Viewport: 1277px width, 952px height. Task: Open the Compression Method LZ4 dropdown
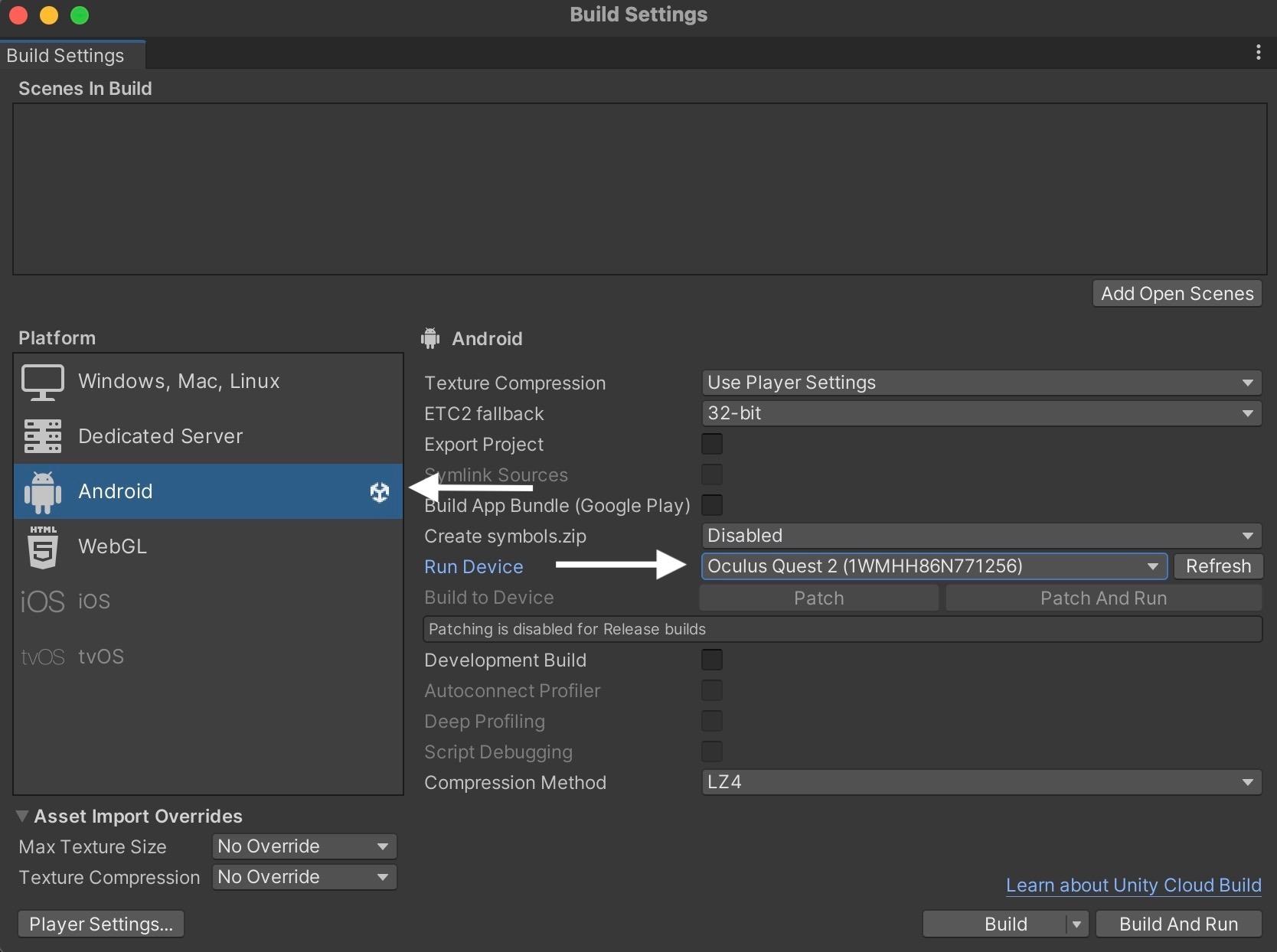981,782
